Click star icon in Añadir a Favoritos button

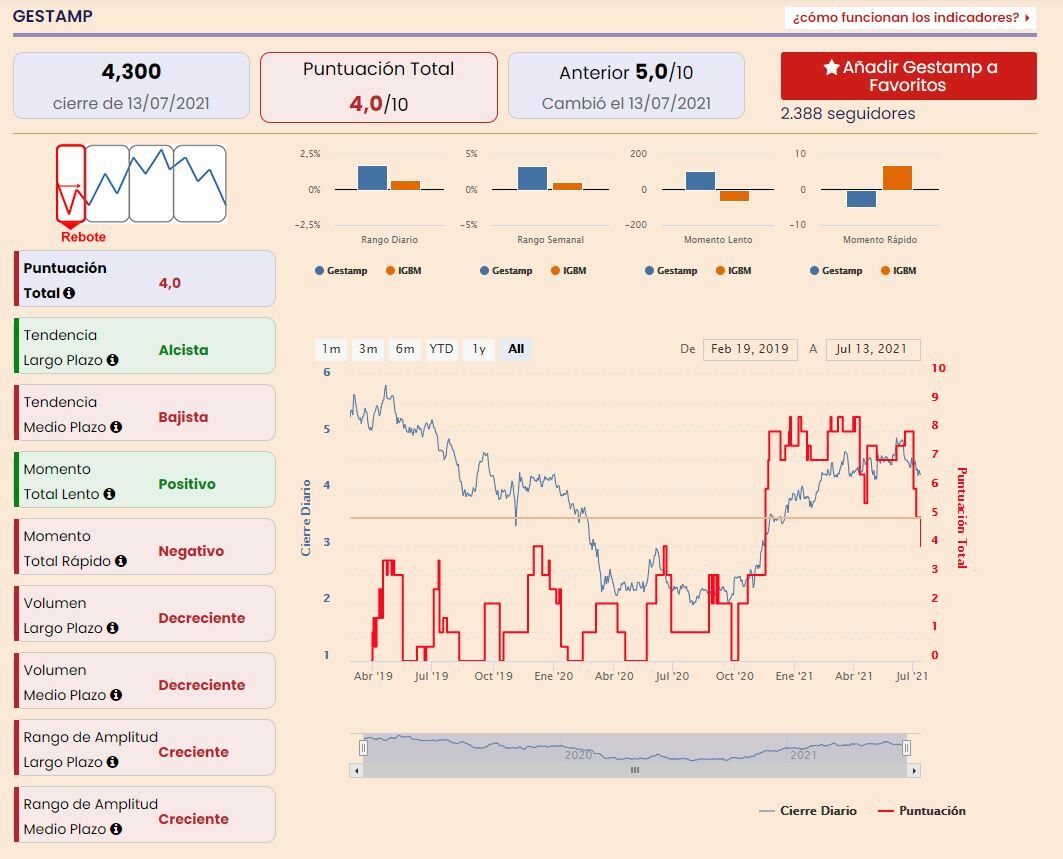(831, 67)
